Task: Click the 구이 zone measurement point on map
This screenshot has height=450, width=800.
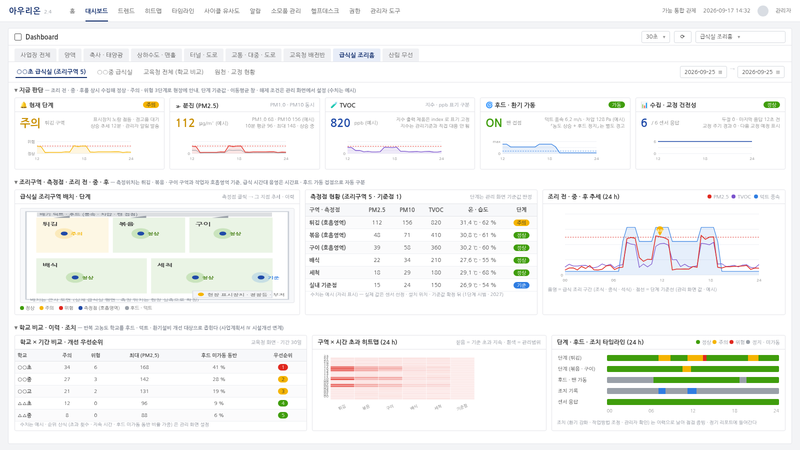Action: (222, 234)
